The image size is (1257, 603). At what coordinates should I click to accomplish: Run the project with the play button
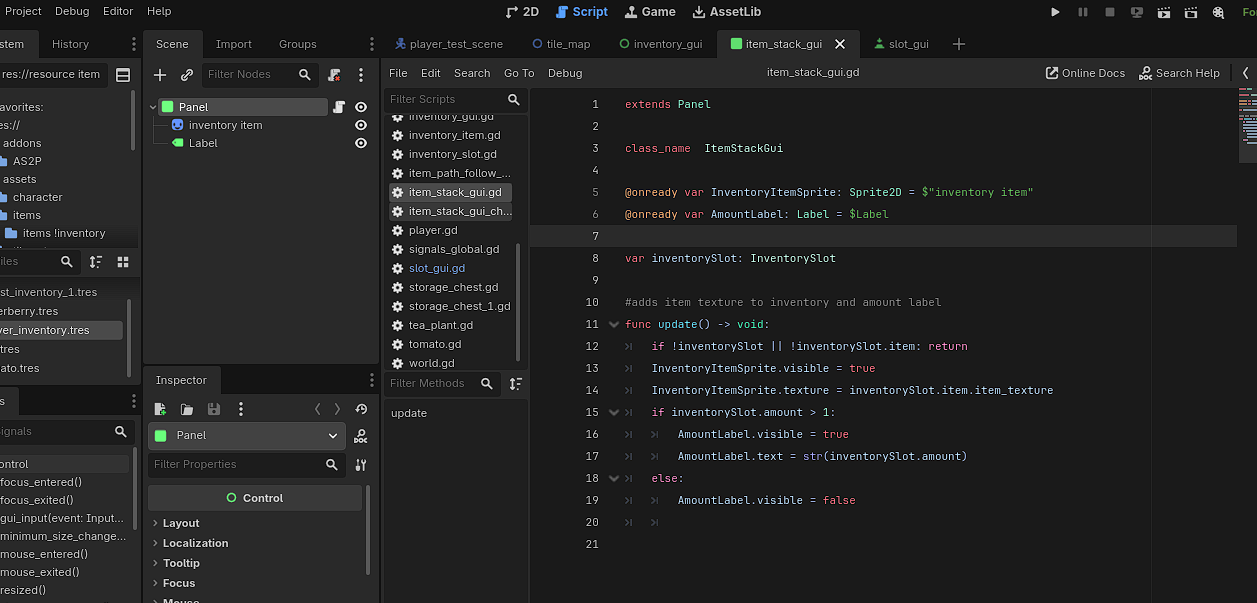tap(1055, 12)
